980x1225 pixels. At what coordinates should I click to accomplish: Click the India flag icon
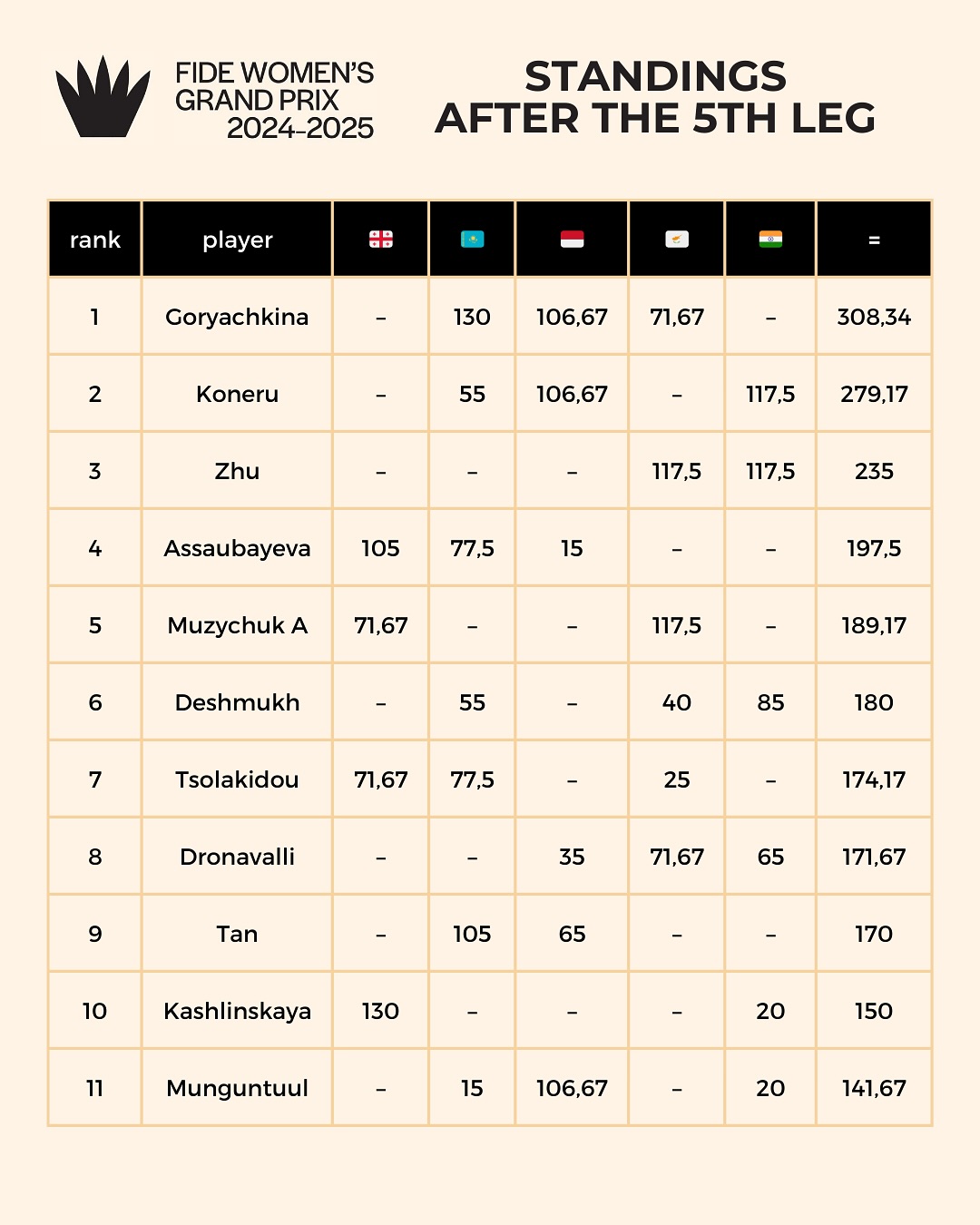(770, 240)
